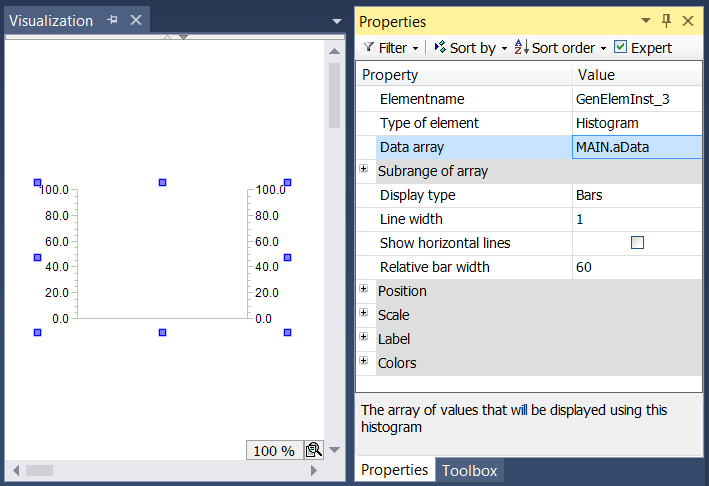Click the horizontal scrollbar right arrow
The image size is (709, 486).
313,471
